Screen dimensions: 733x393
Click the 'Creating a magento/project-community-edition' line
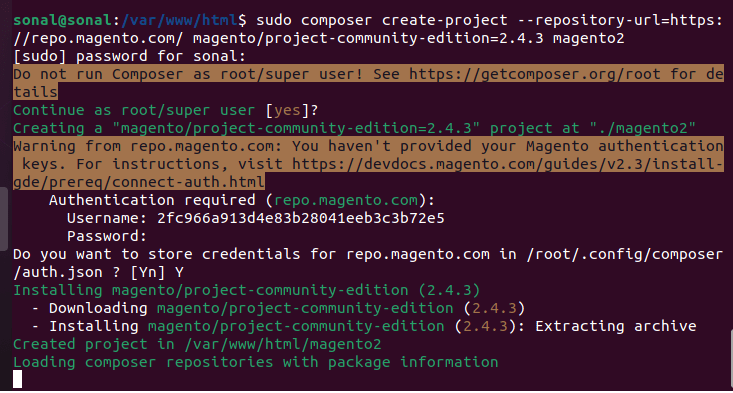click(x=354, y=129)
